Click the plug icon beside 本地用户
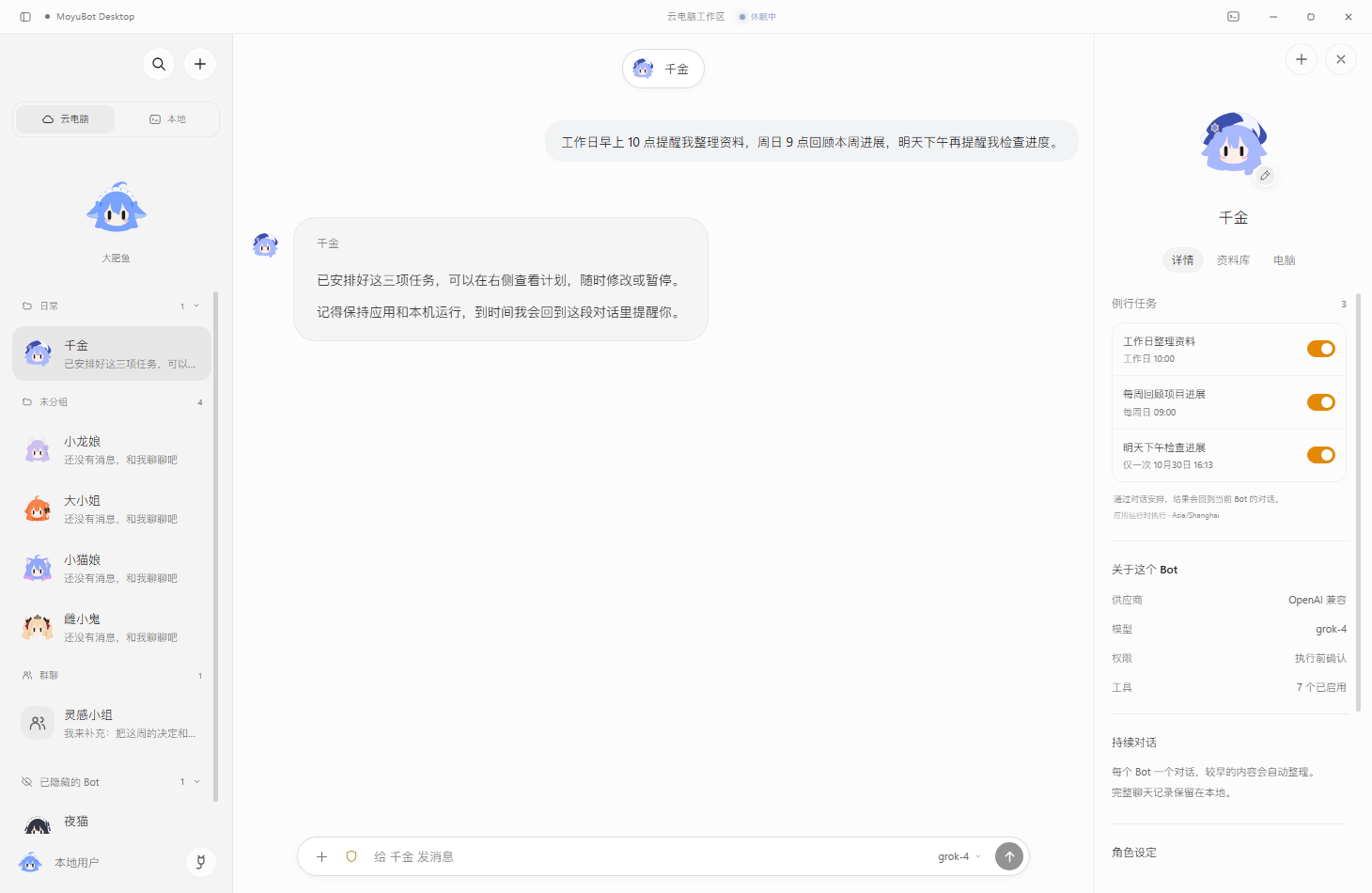Image resolution: width=1372 pixels, height=893 pixels. click(200, 862)
